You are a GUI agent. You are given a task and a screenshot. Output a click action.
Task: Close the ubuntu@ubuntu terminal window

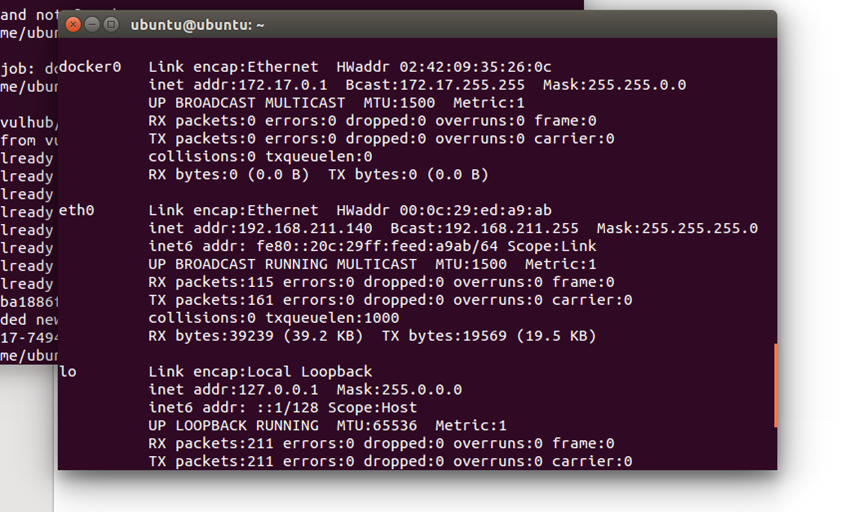point(73,25)
